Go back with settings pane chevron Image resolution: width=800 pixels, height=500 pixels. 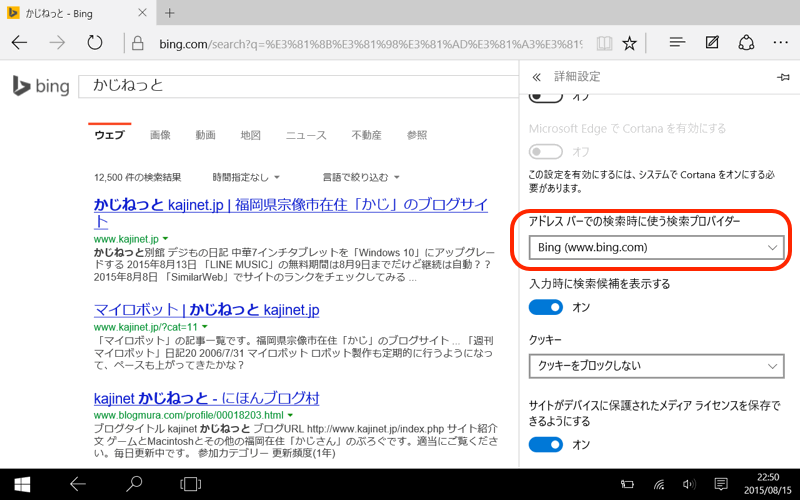536,77
